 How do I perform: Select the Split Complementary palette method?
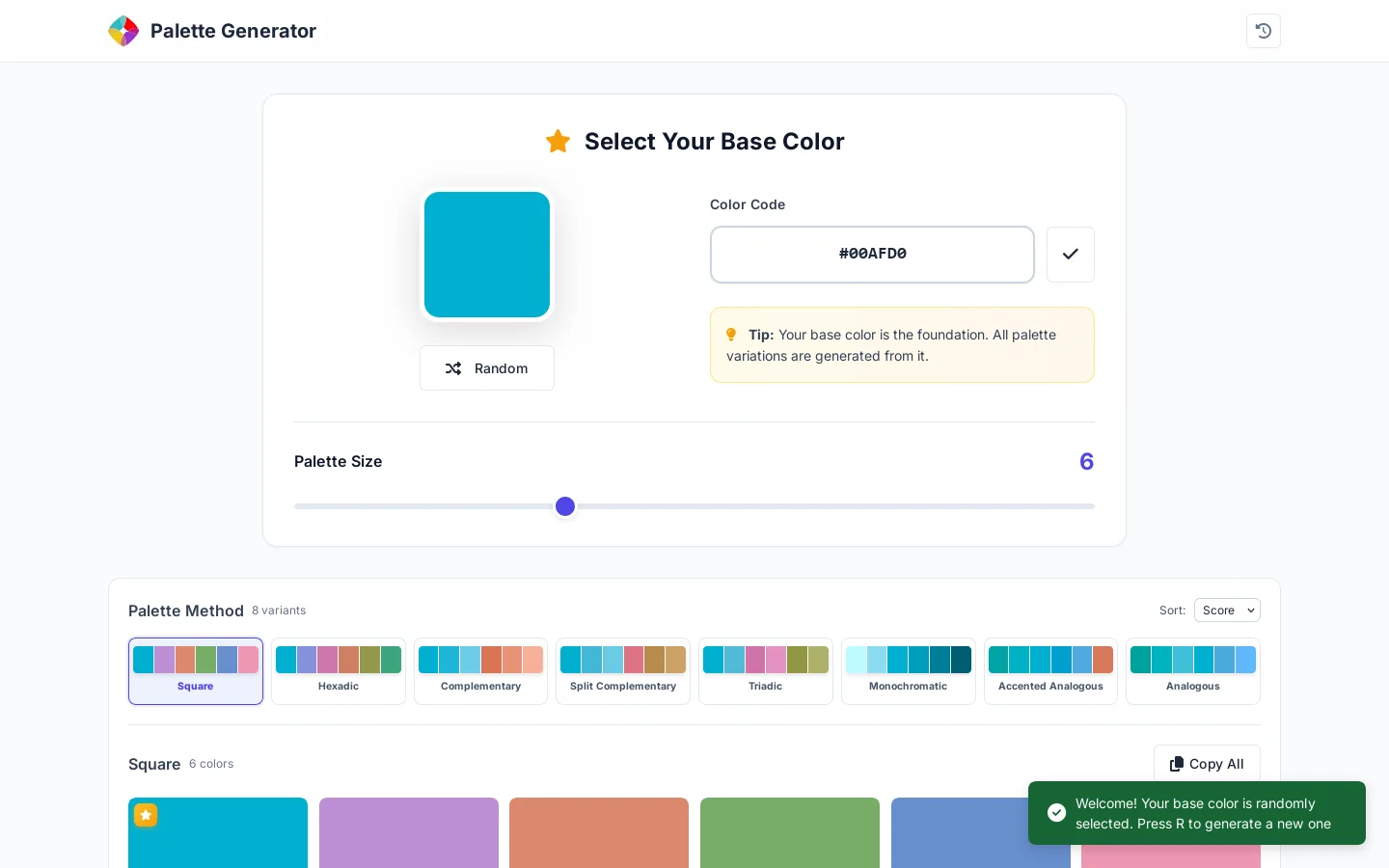623,671
